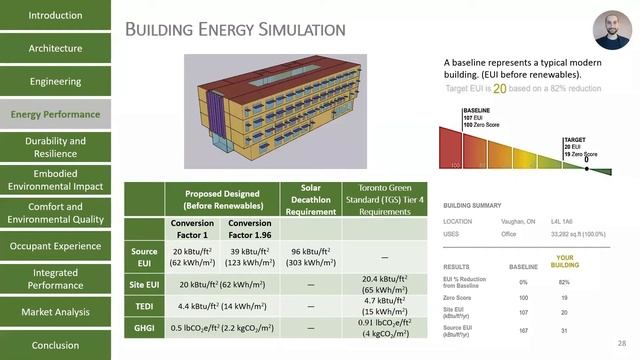Click the Conversion Factor 1 subheader
Screen dimensions: 640x360
click(192, 229)
